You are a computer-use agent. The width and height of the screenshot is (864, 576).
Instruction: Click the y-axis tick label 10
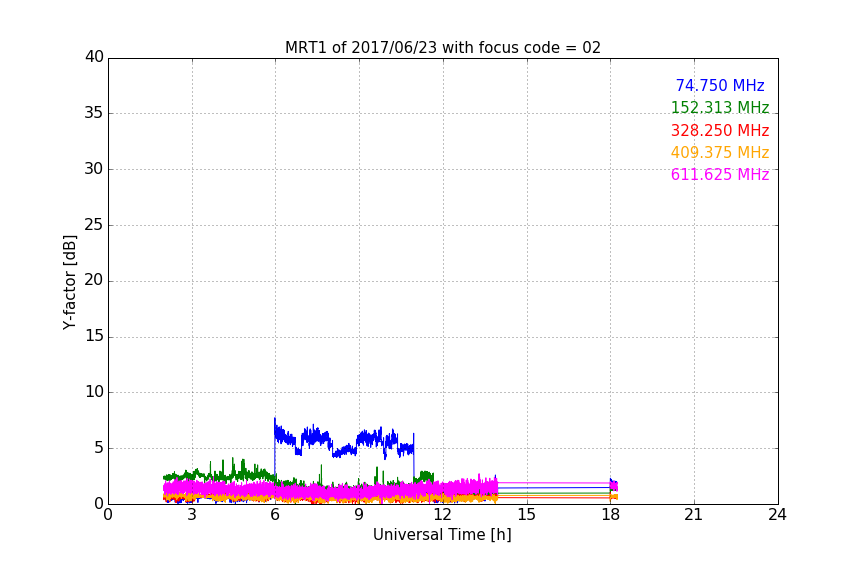[x=94, y=392]
